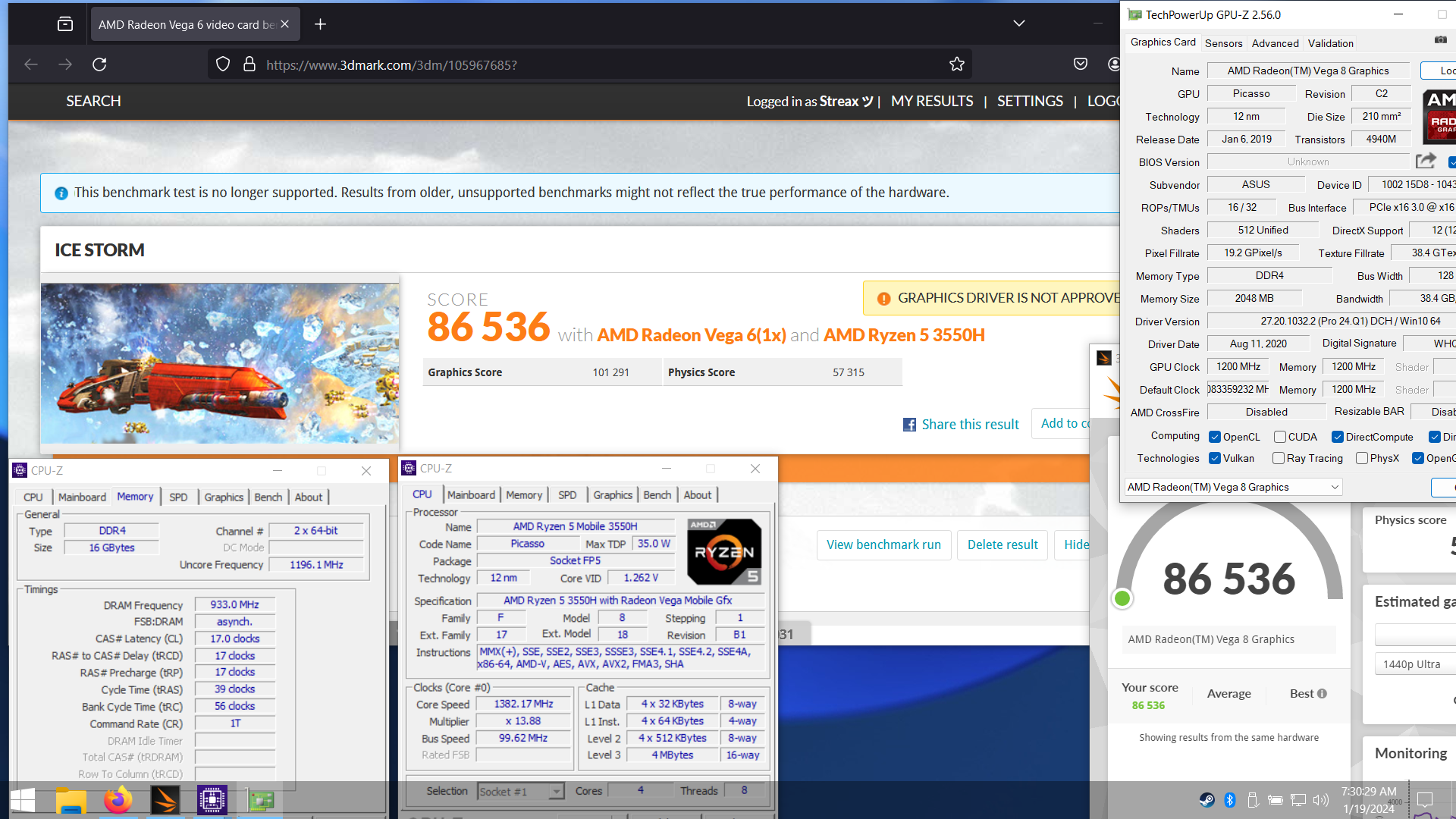Bookmark this page with the star icon
The image size is (1456, 819).
(x=957, y=64)
